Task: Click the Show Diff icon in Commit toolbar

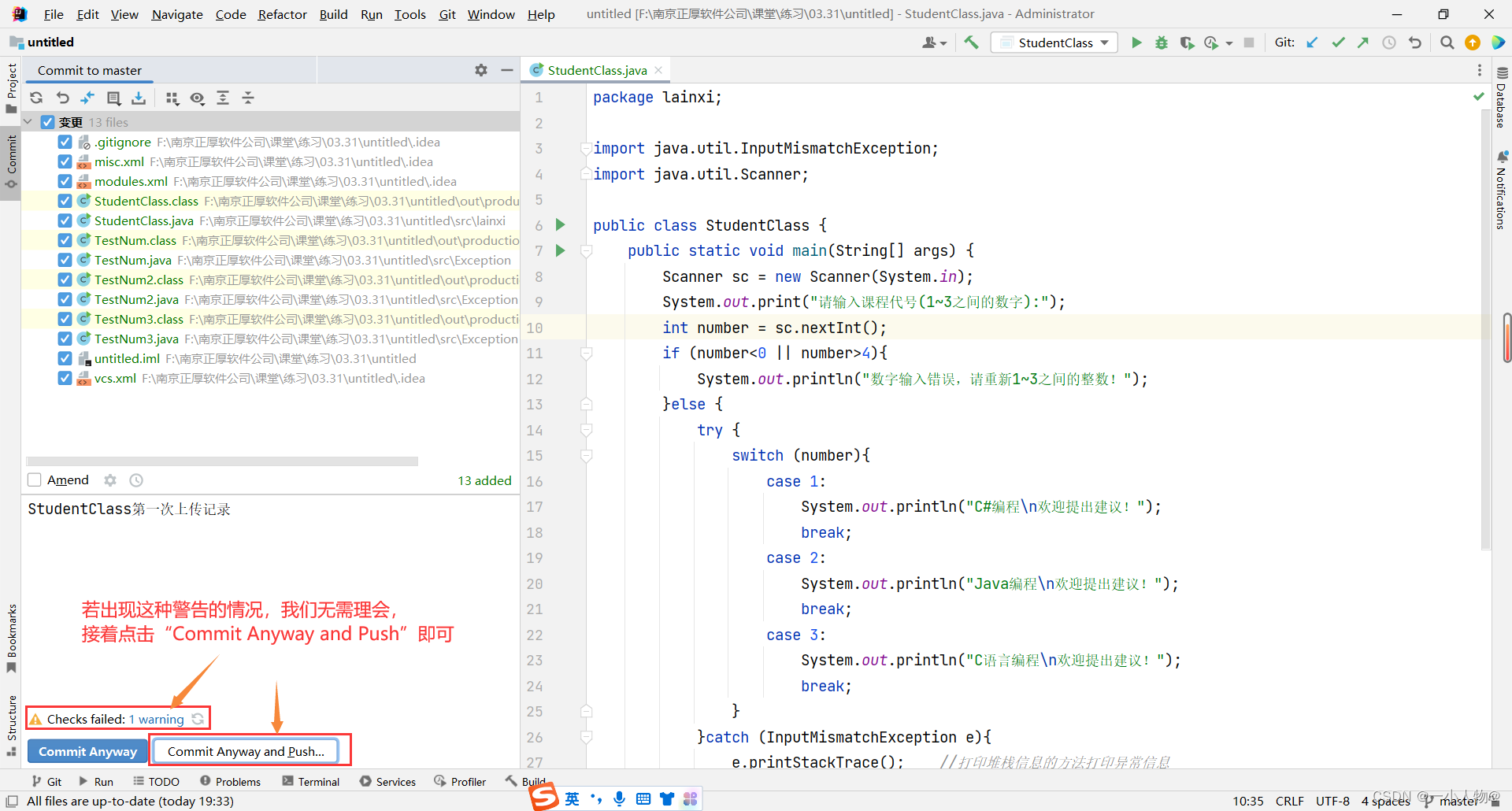Action: [87, 98]
